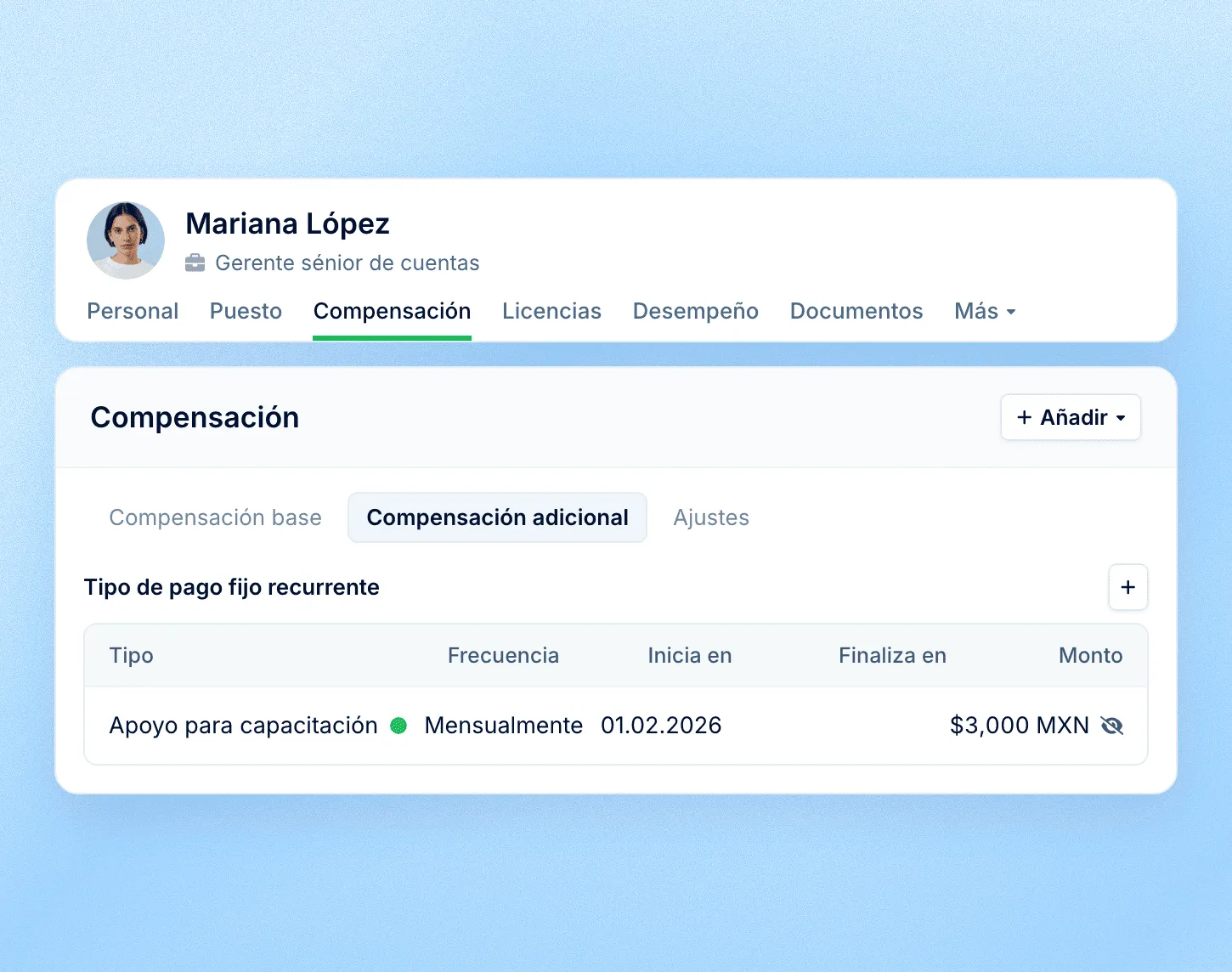The image size is (1232, 972).
Task: Open the Ajustes sub-tab
Action: (x=711, y=517)
